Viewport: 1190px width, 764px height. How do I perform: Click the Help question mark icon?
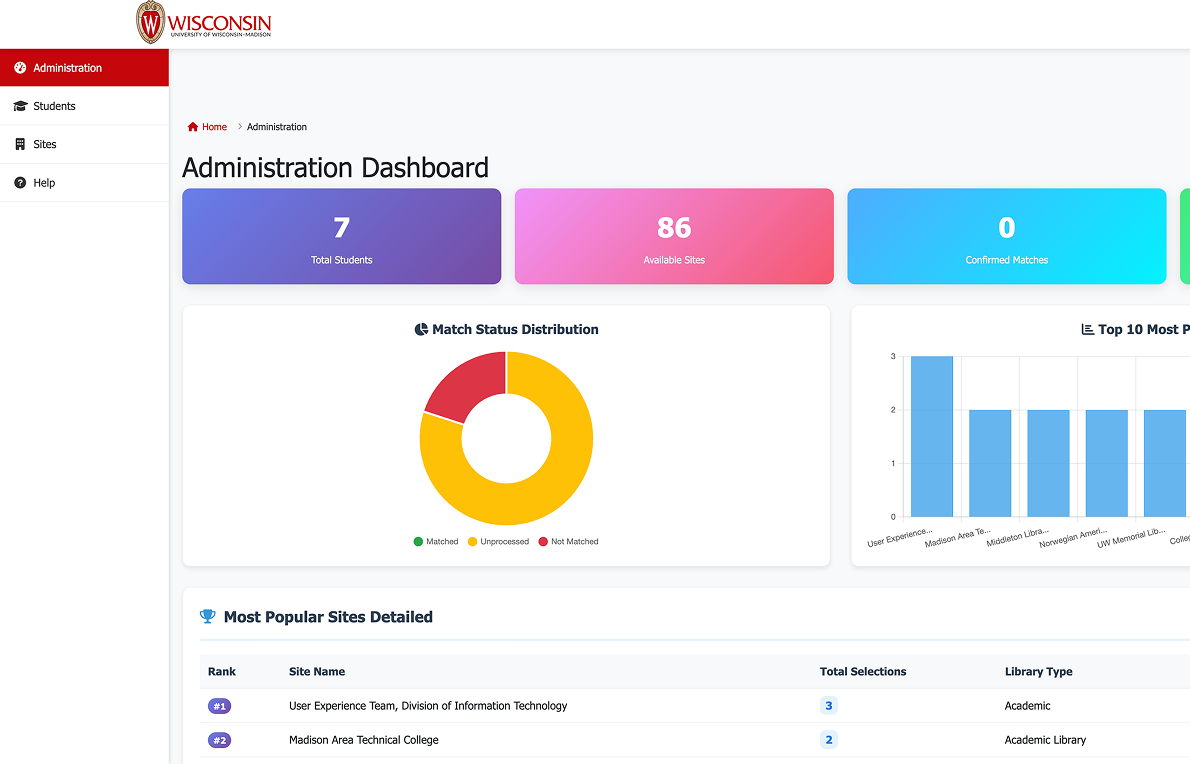click(20, 183)
